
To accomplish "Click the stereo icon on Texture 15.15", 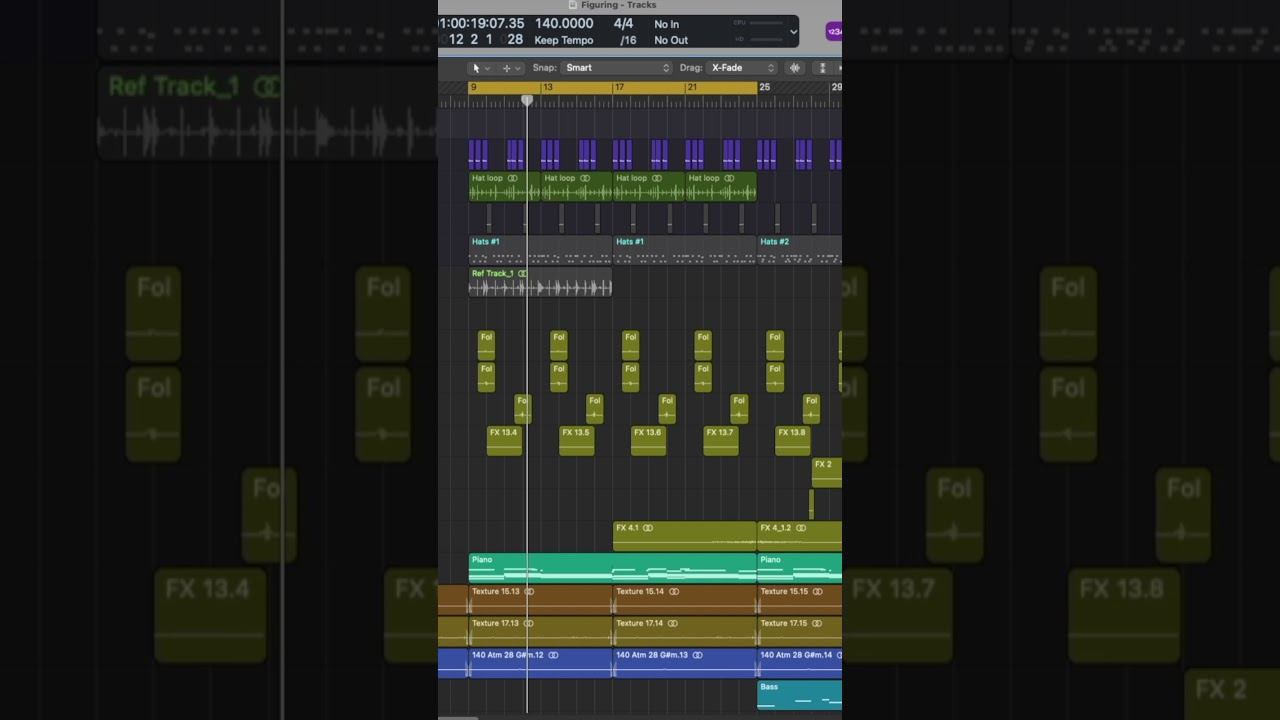I will [818, 592].
